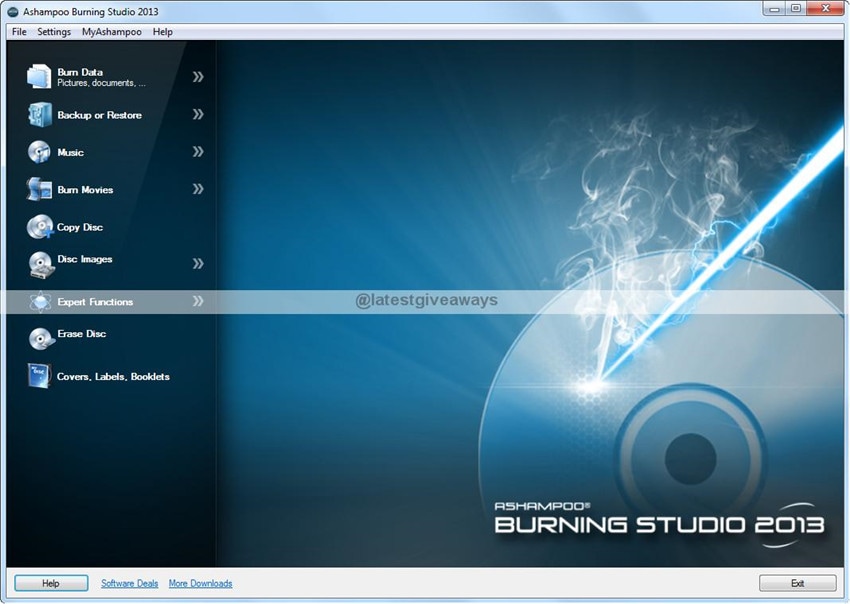Select the Copy Disc label
The height and width of the screenshot is (604, 850).
pos(80,227)
